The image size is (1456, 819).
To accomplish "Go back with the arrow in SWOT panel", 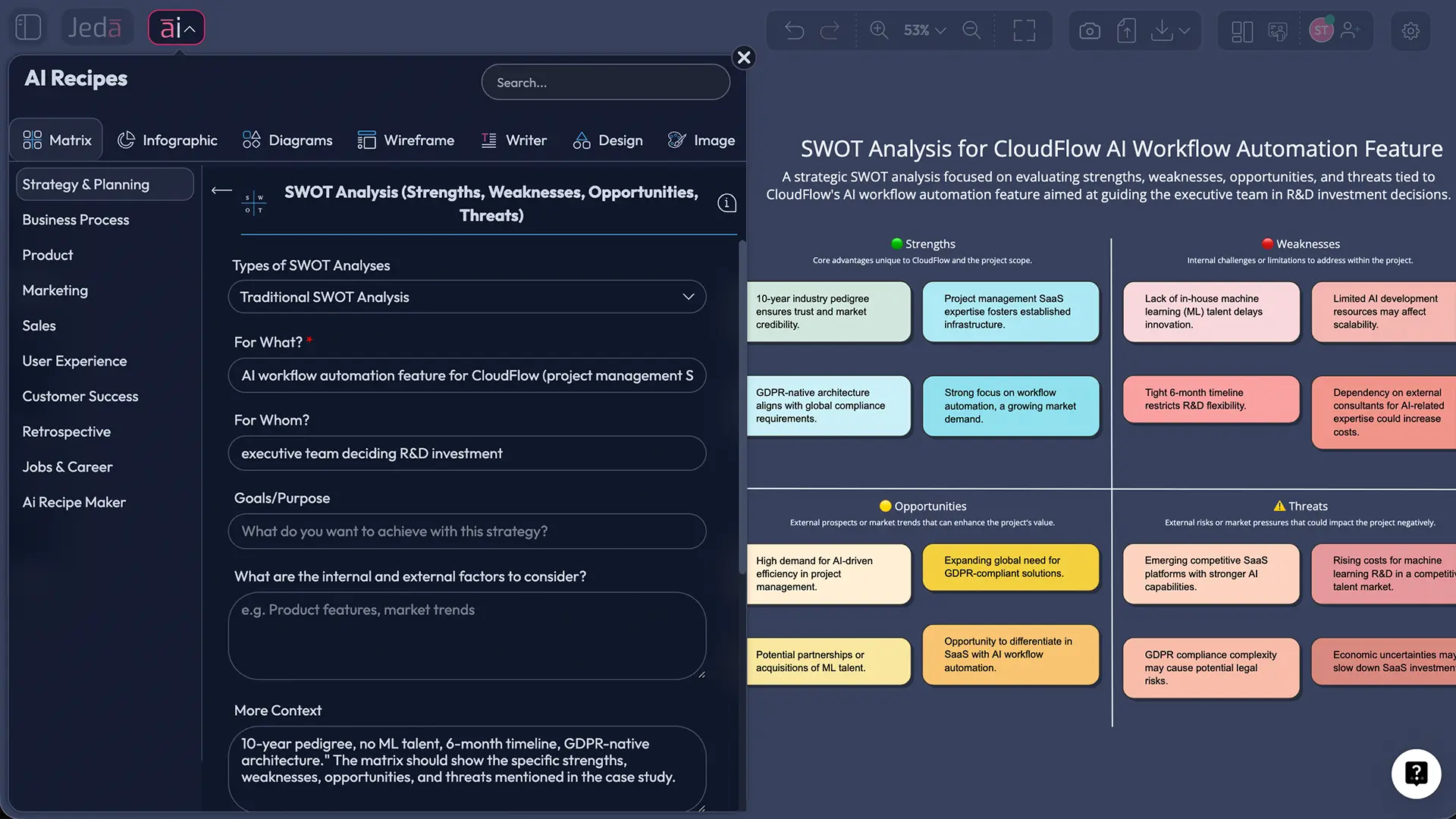I will click(x=221, y=190).
